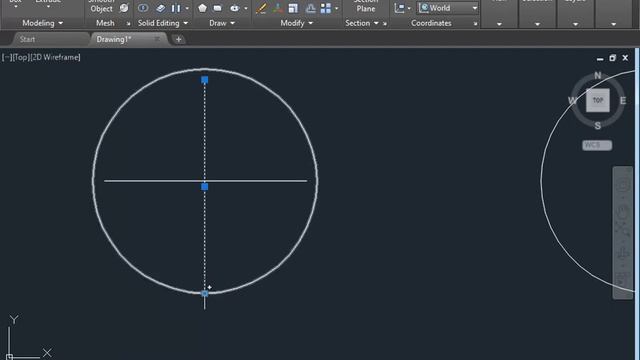Click the Zoom Extents icon in navigation bar
The image size is (640, 360).
click(622, 230)
